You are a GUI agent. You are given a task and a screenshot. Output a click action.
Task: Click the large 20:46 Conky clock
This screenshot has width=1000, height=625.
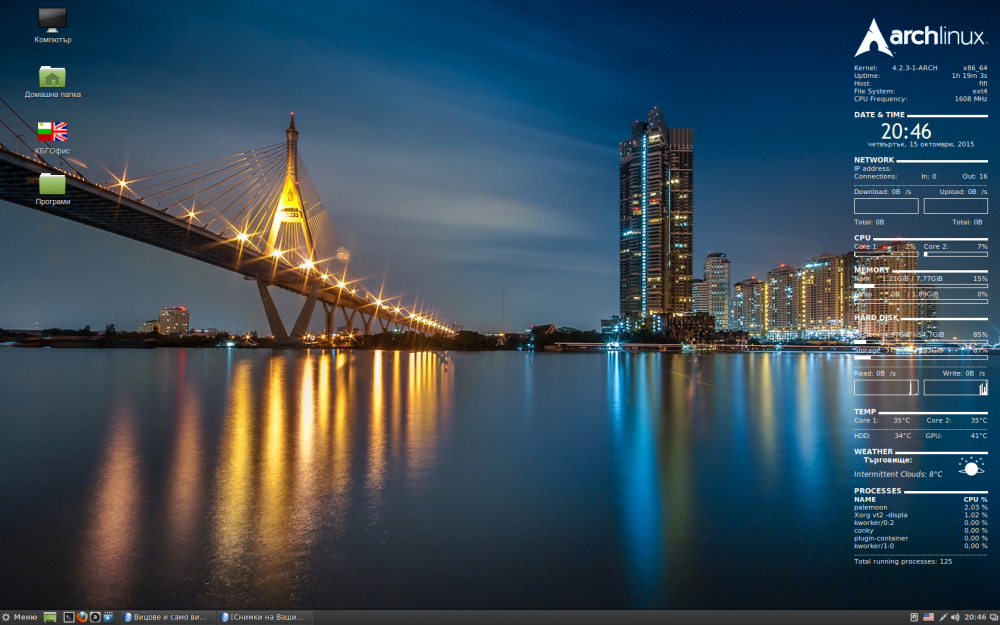(906, 131)
